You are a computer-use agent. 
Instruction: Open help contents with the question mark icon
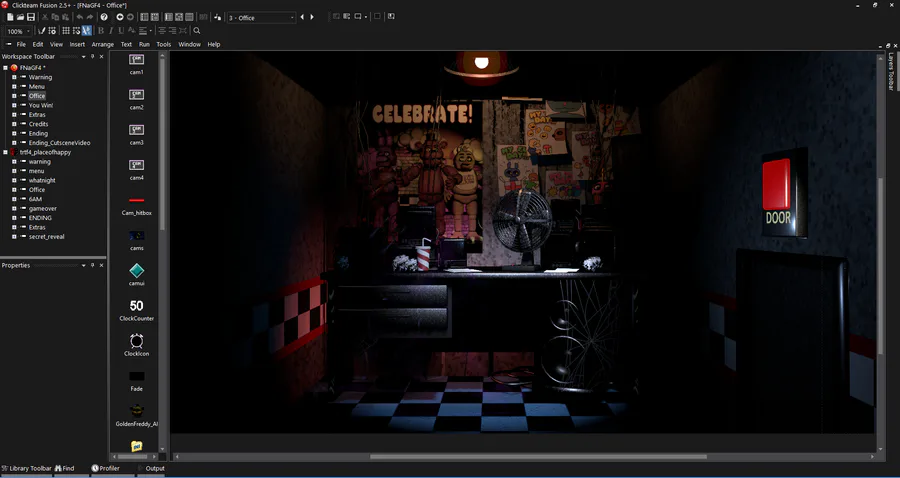(x=104, y=17)
